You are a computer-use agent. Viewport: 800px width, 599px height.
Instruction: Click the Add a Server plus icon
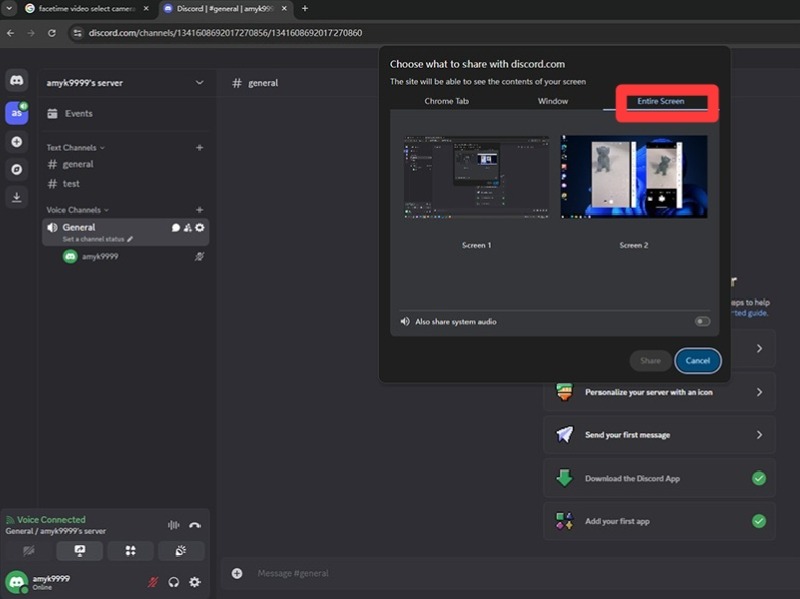pos(16,142)
